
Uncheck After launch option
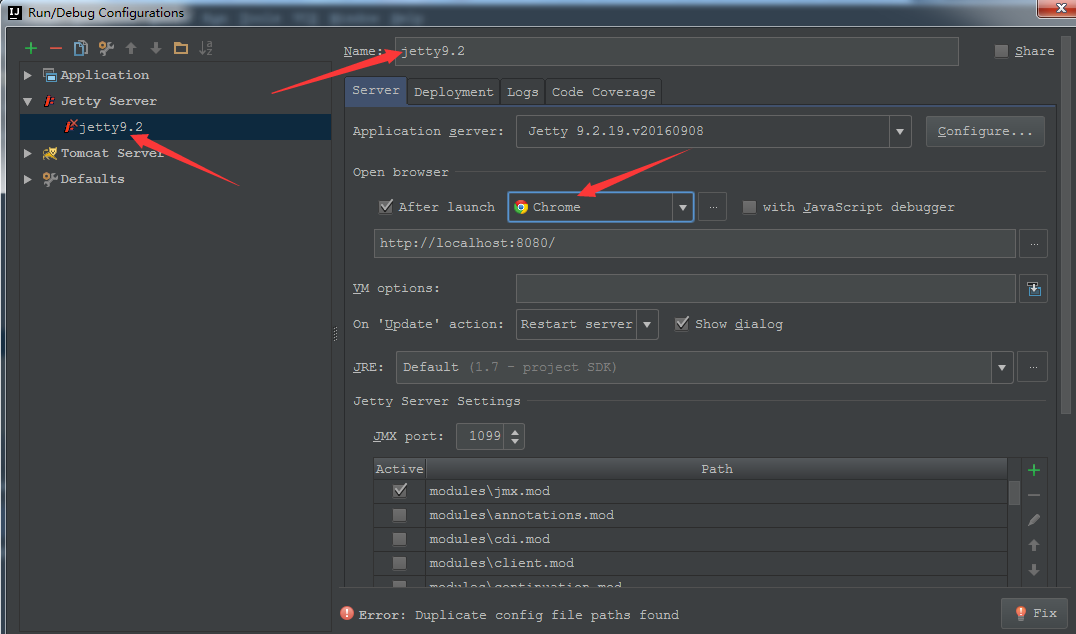386,207
